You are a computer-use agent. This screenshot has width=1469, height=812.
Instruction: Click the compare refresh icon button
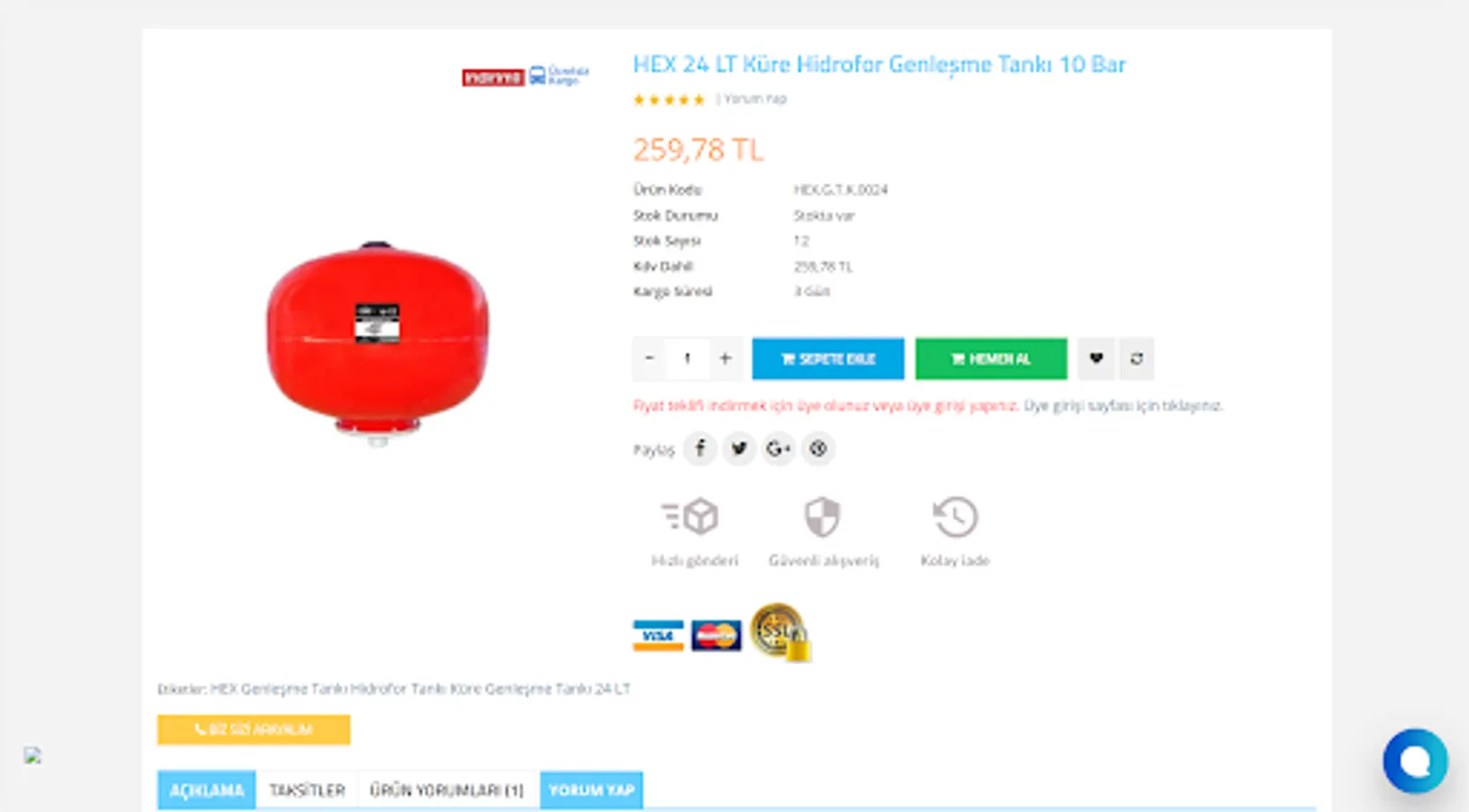pos(1136,358)
